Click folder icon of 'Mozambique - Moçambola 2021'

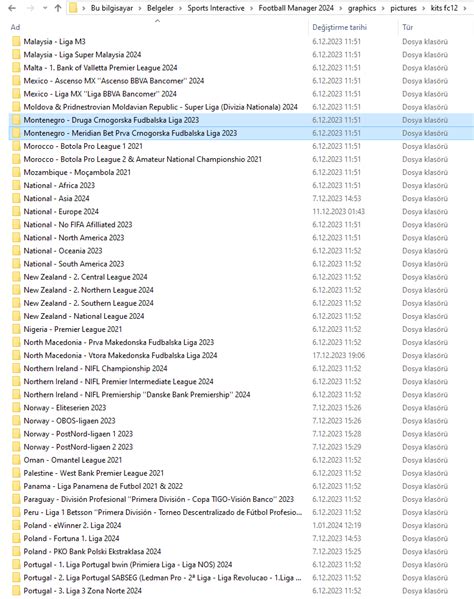pos(16,172)
